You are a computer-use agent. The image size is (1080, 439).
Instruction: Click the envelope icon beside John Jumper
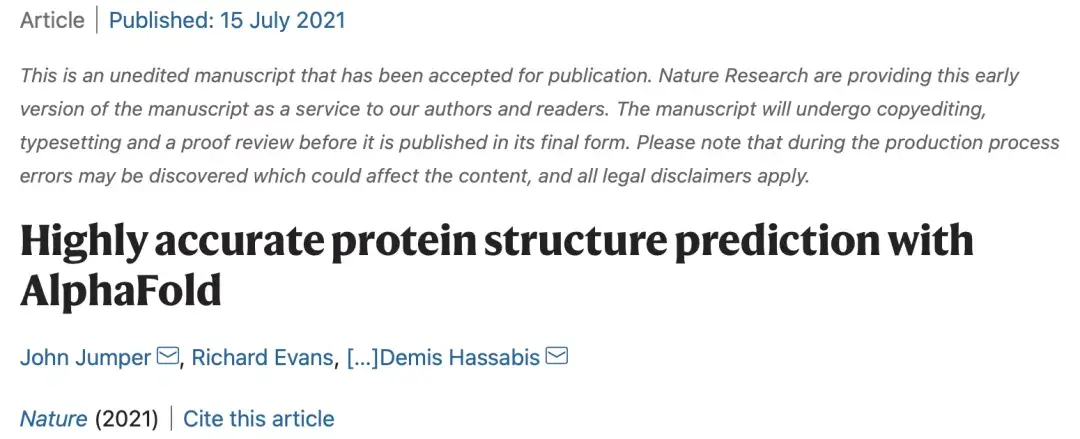pos(168,356)
